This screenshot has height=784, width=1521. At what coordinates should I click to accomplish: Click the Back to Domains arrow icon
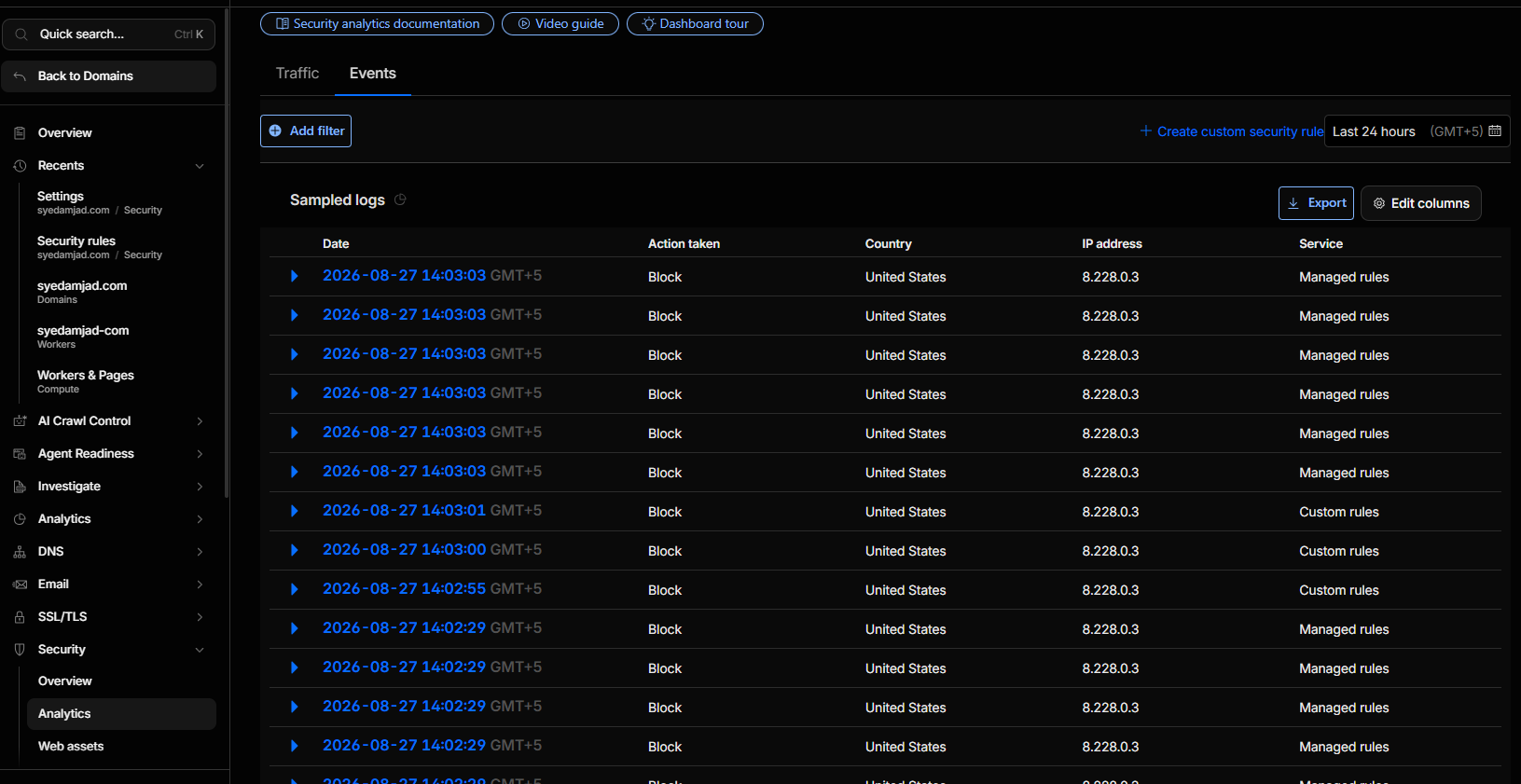(x=20, y=76)
